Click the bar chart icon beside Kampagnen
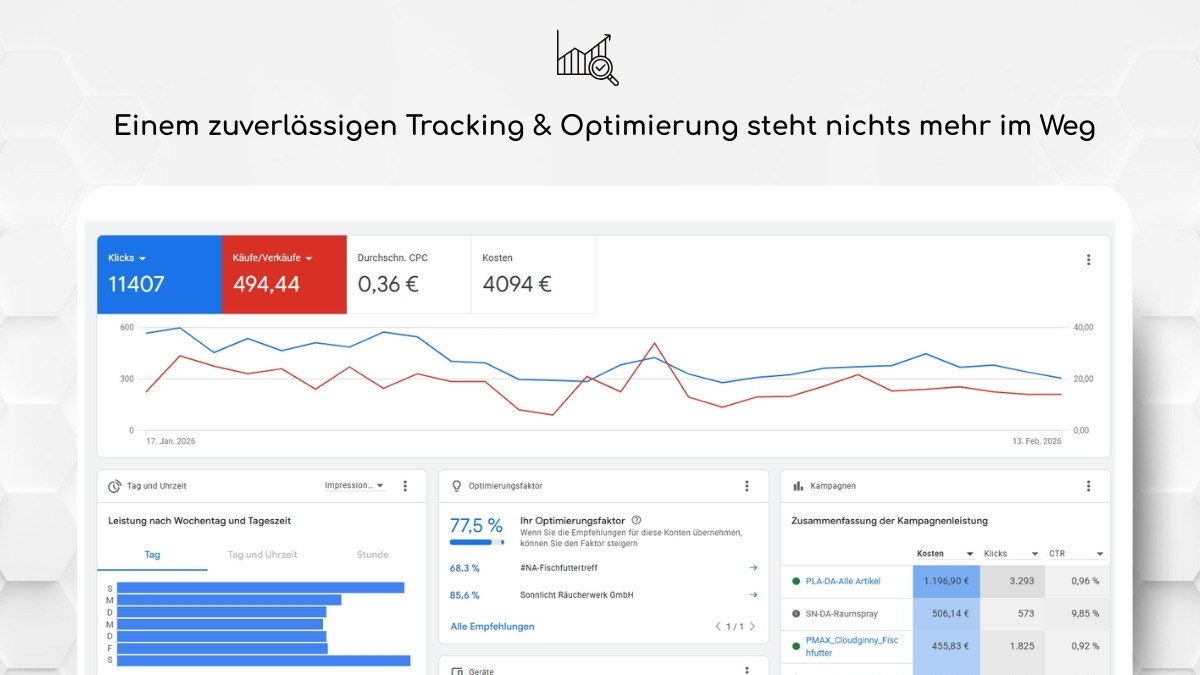Screen dimensions: 1200x675 pos(798,486)
